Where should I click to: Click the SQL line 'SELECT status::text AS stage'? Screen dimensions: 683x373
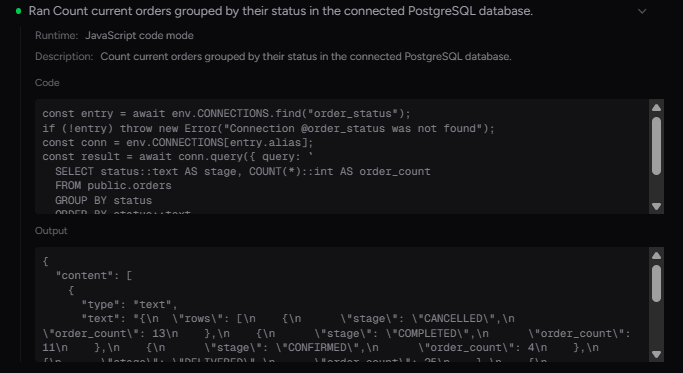pos(243,172)
